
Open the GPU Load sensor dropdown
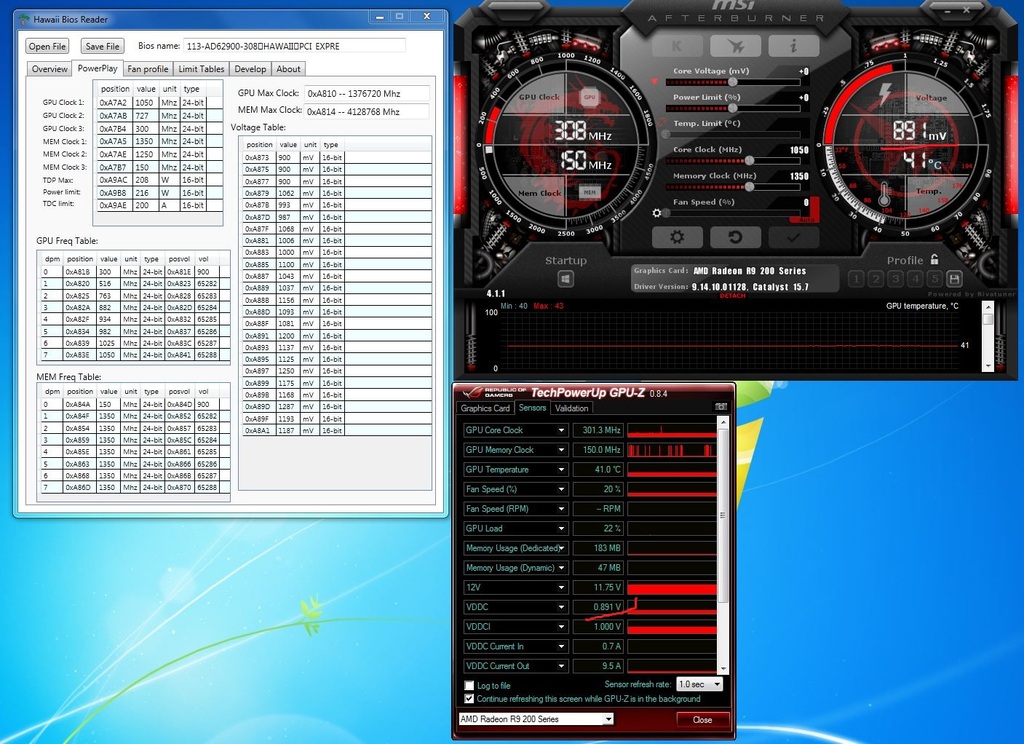coord(561,528)
